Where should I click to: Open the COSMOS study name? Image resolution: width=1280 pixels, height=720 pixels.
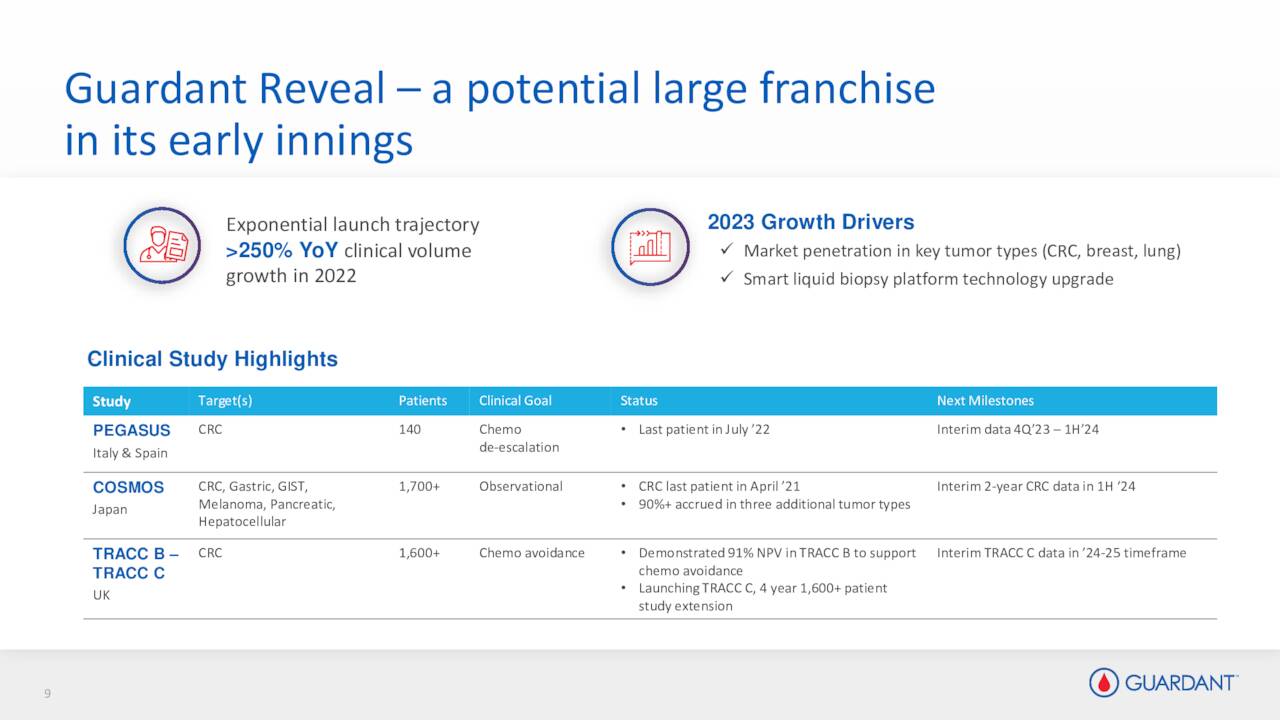128,487
